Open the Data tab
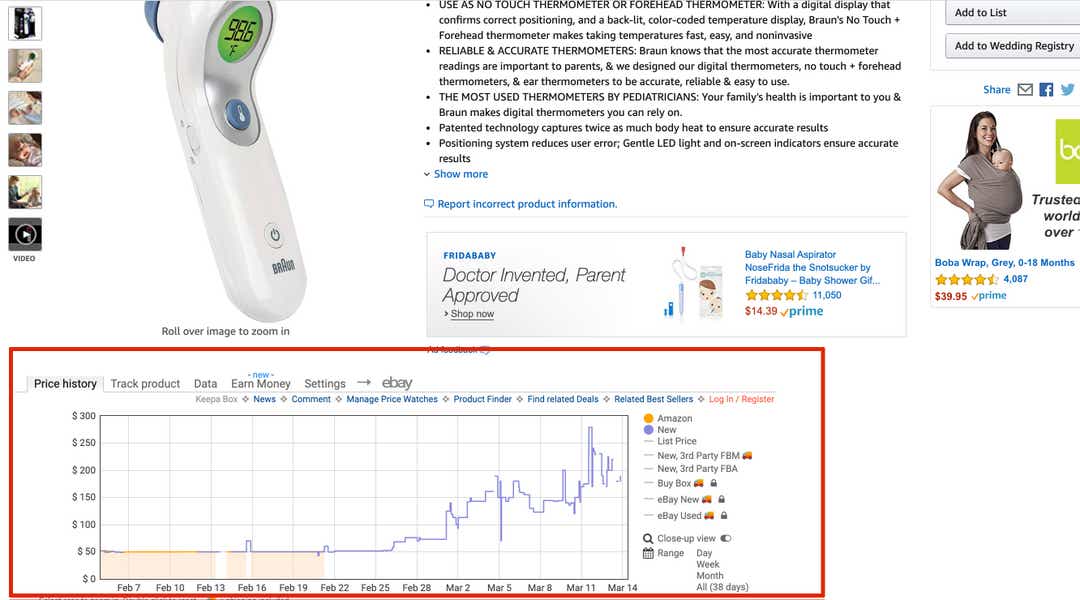Image resolution: width=1080 pixels, height=600 pixels. click(x=205, y=384)
